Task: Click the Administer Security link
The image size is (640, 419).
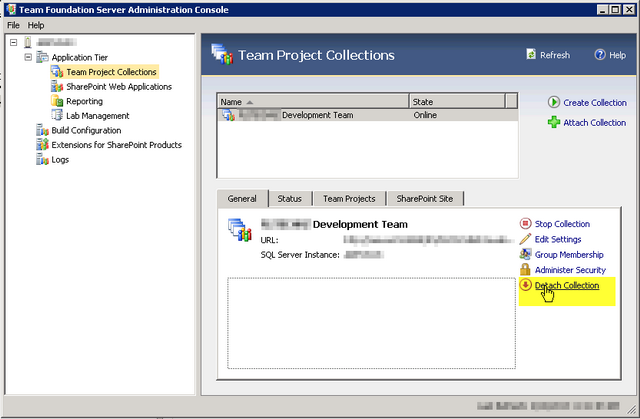Action: 570,270
